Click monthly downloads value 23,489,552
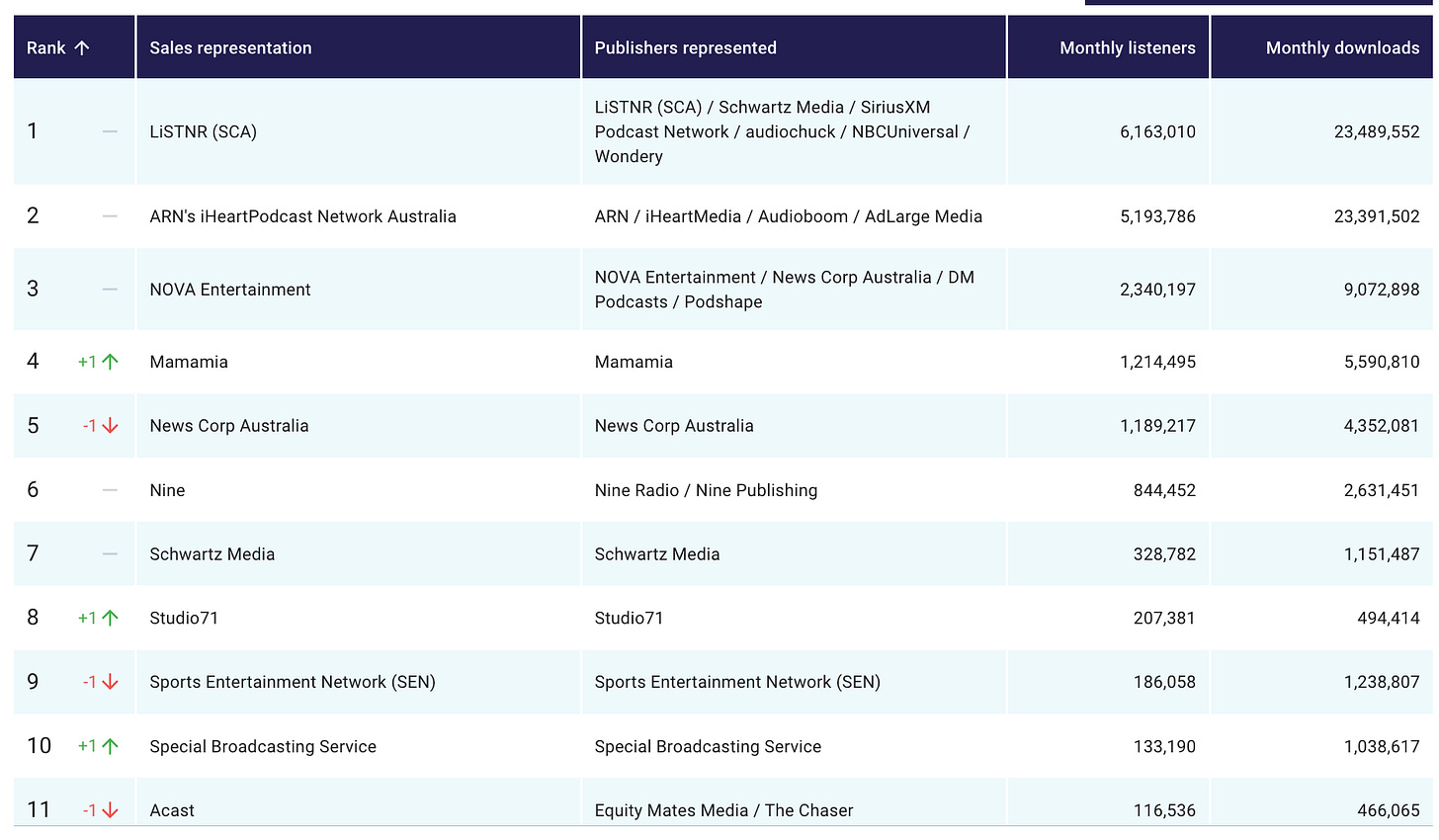The image size is (1439, 840). pos(1377,131)
